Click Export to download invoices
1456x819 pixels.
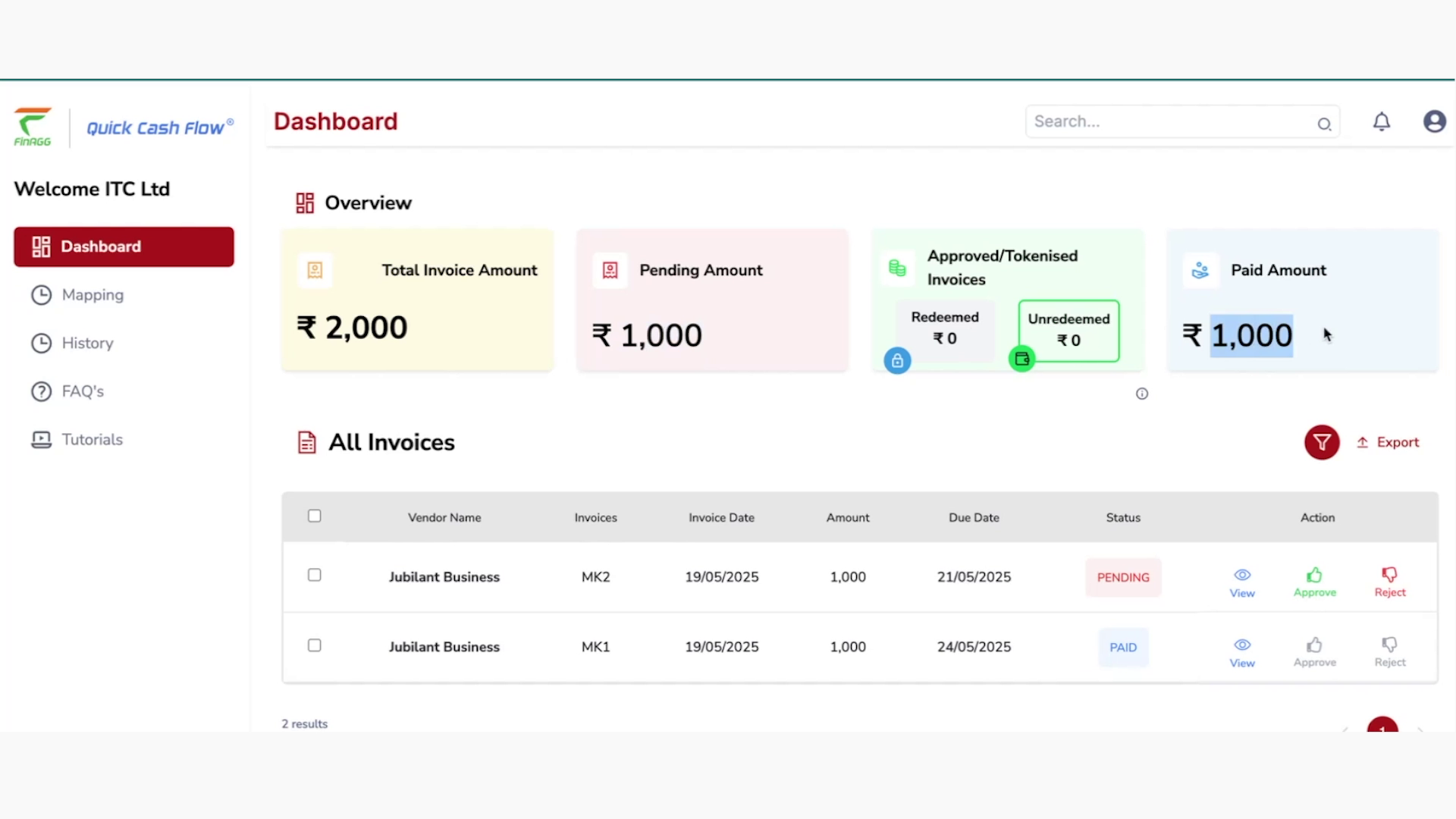pos(1388,442)
